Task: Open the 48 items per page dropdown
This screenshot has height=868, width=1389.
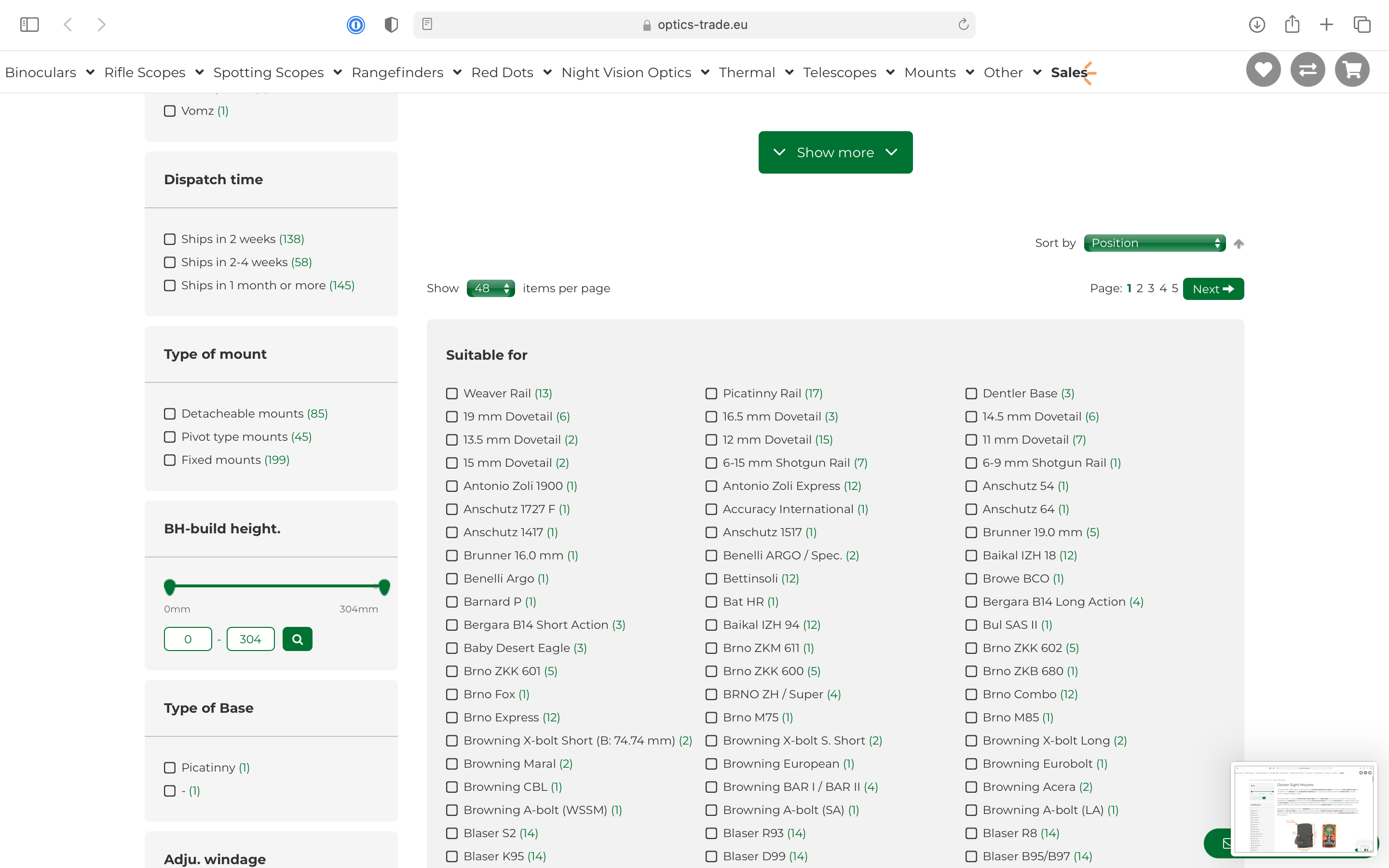Action: pos(491,288)
